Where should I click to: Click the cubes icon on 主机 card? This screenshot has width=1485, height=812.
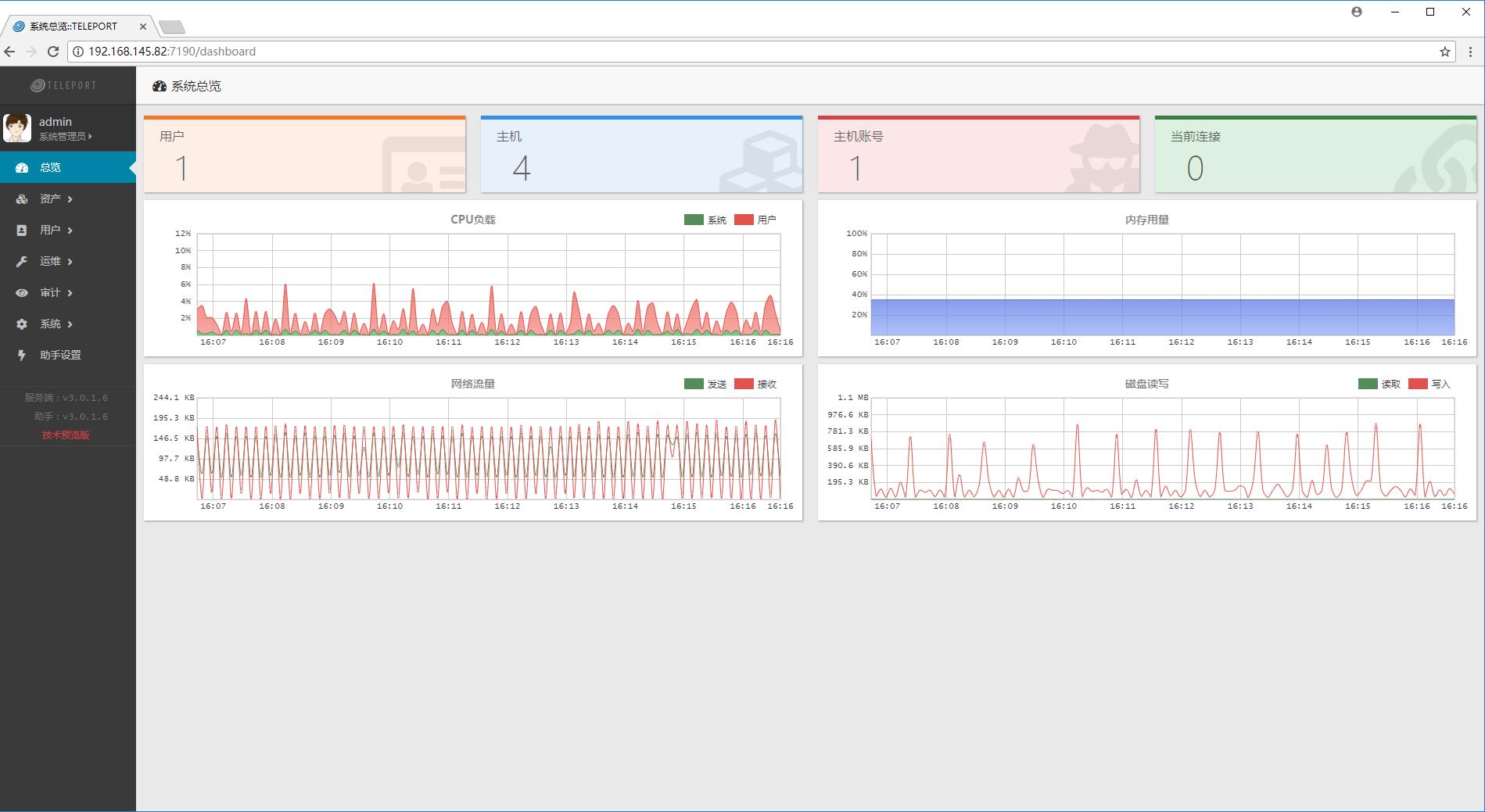[x=761, y=162]
